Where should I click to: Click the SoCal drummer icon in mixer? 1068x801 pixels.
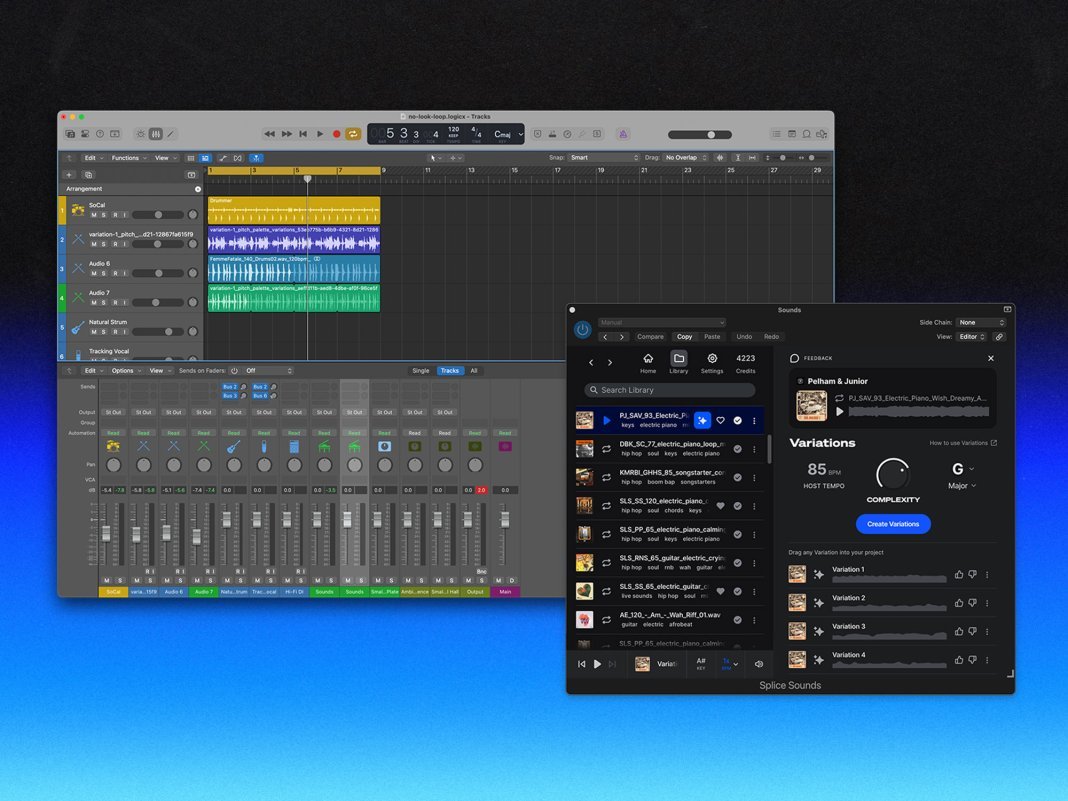(113, 446)
